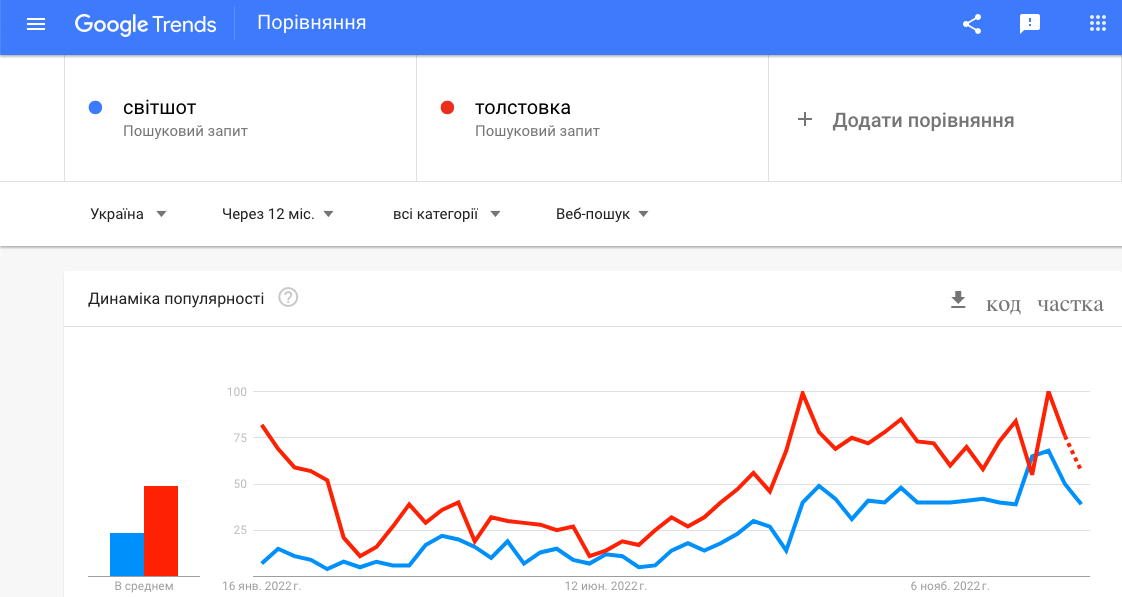Click the blue dot beside світшот
The image size is (1122, 597).
pyautogui.click(x=96, y=108)
